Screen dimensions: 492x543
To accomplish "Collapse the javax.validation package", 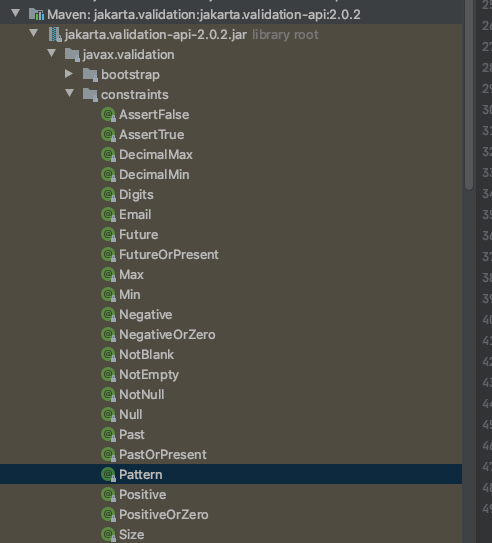I will point(52,54).
